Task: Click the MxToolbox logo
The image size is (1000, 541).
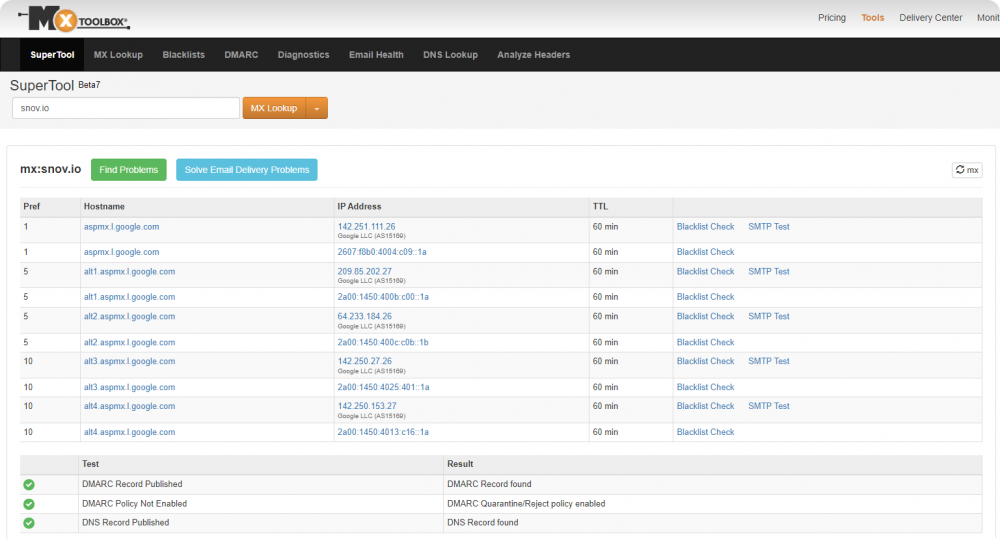Action: tap(74, 19)
